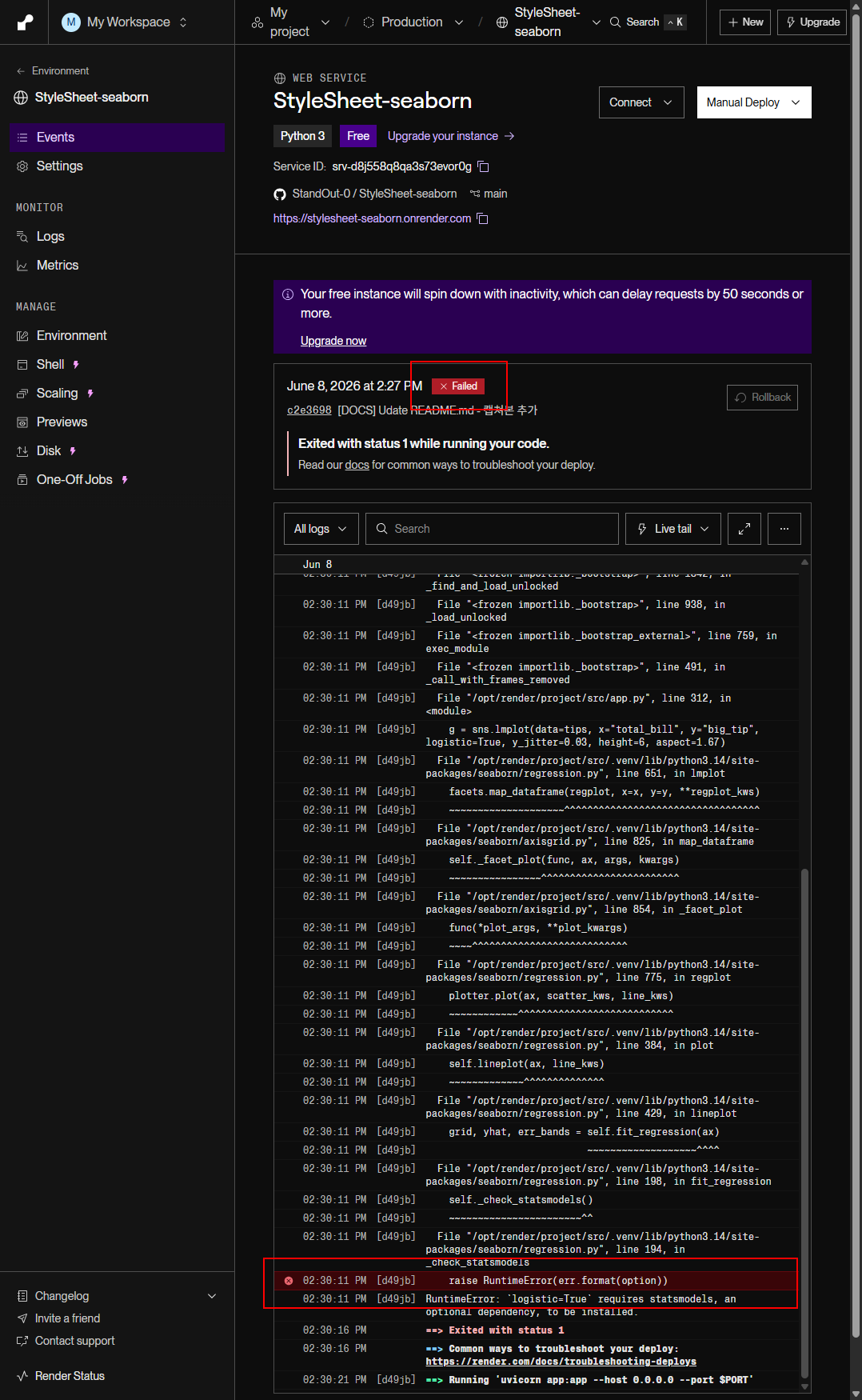This screenshot has width=862, height=1400.
Task: Open Settings in the sidebar
Action: (117, 166)
